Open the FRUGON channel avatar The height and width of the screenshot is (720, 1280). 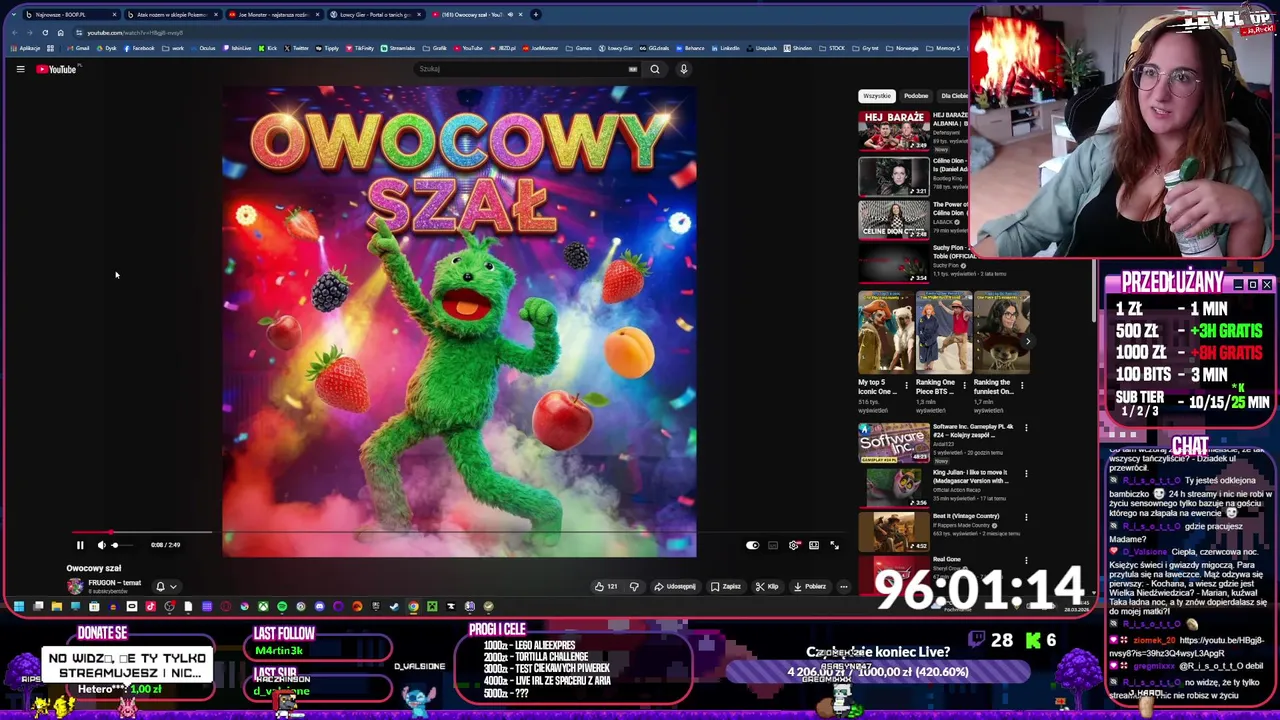[75, 586]
